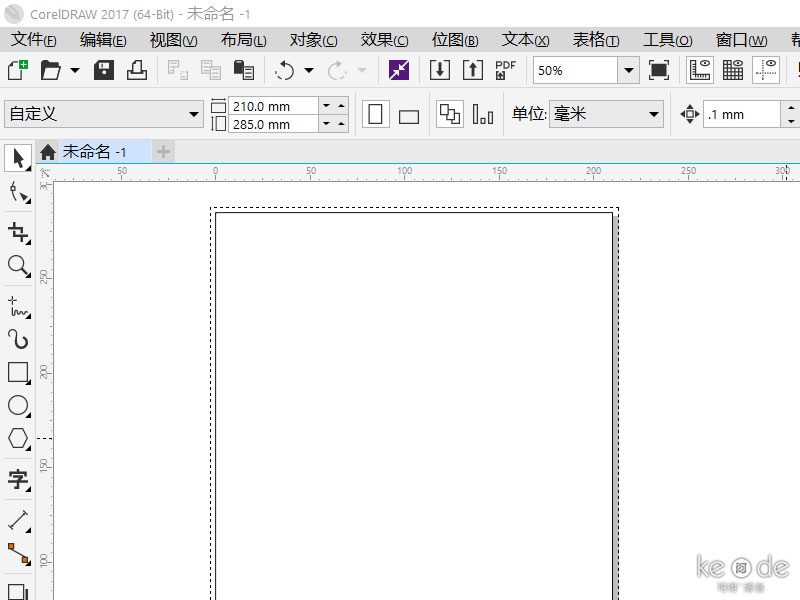Screen dimensions: 800x600
Task: Select the Pick tool arrow
Action: click(x=18, y=158)
